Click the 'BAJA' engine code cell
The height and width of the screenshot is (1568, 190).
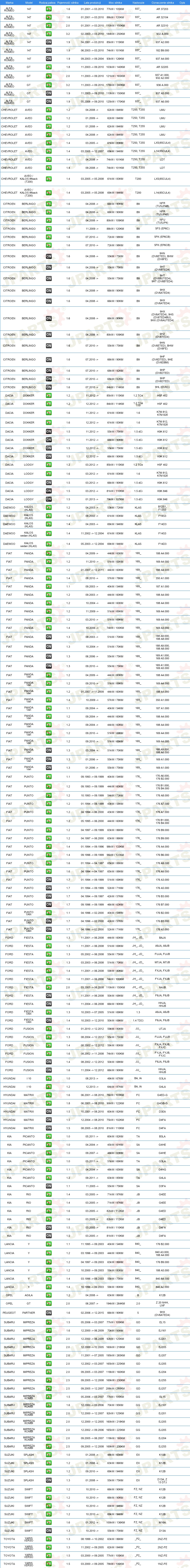[162, 937]
